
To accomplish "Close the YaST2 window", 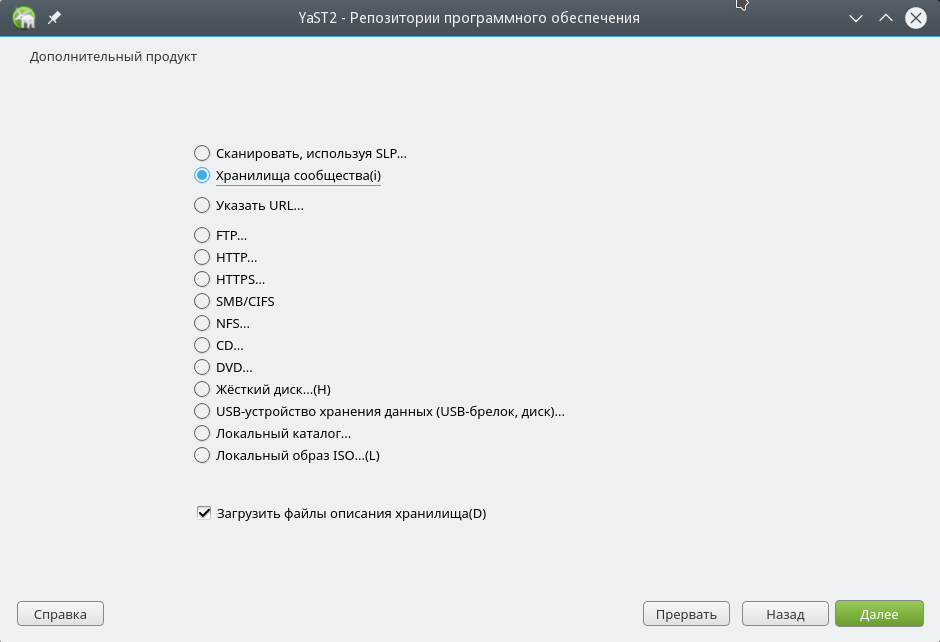I will 915,18.
